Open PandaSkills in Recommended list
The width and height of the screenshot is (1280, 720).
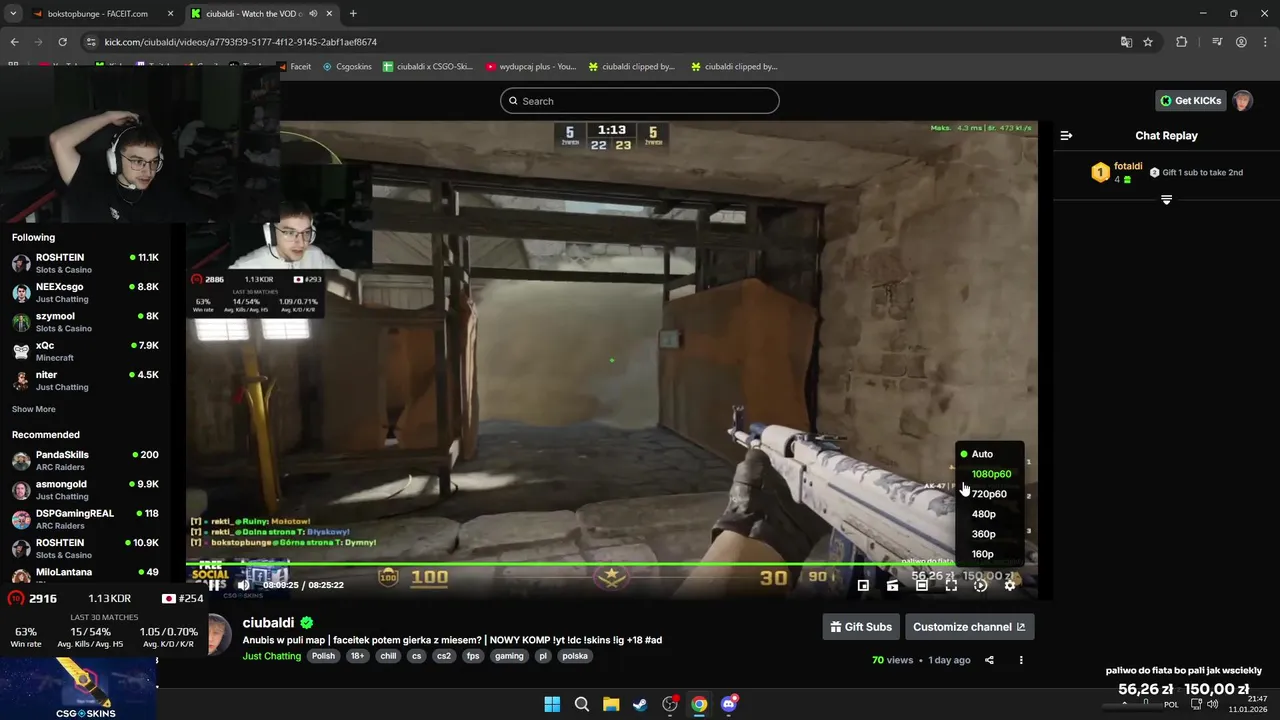point(85,460)
